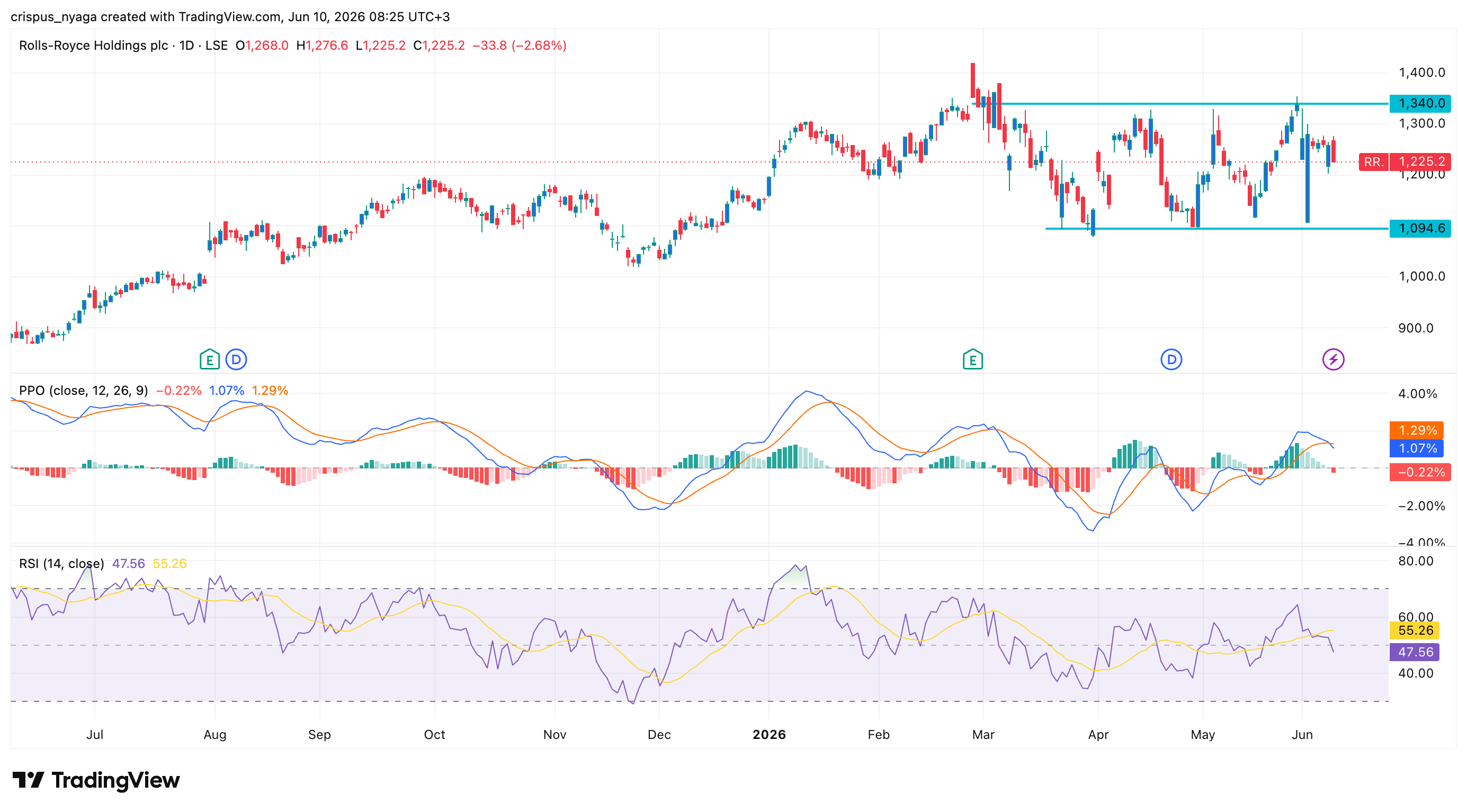1467x812 pixels.
Task: Click the Feb label on time axis
Action: click(879, 735)
